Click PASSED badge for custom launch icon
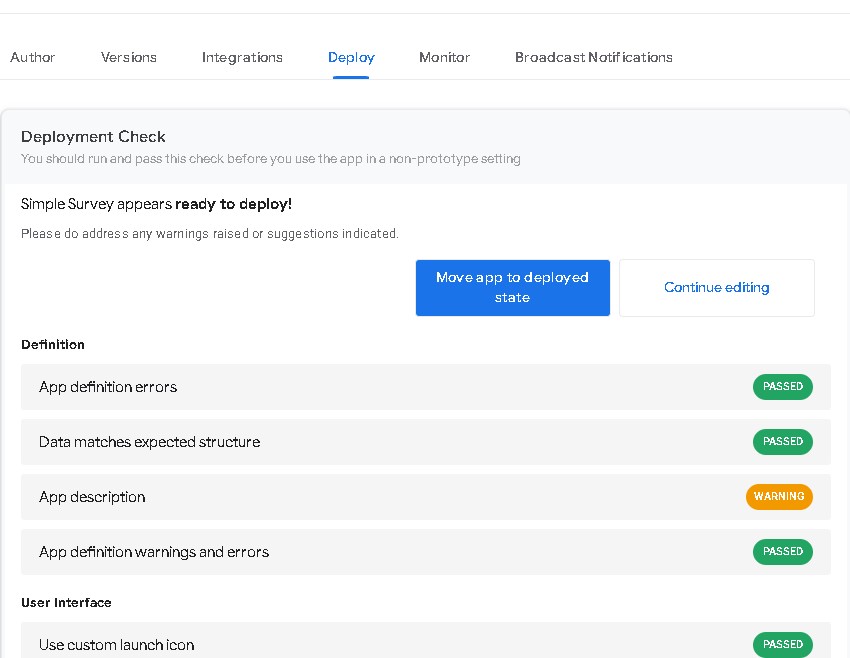This screenshot has width=850, height=658. click(x=782, y=644)
